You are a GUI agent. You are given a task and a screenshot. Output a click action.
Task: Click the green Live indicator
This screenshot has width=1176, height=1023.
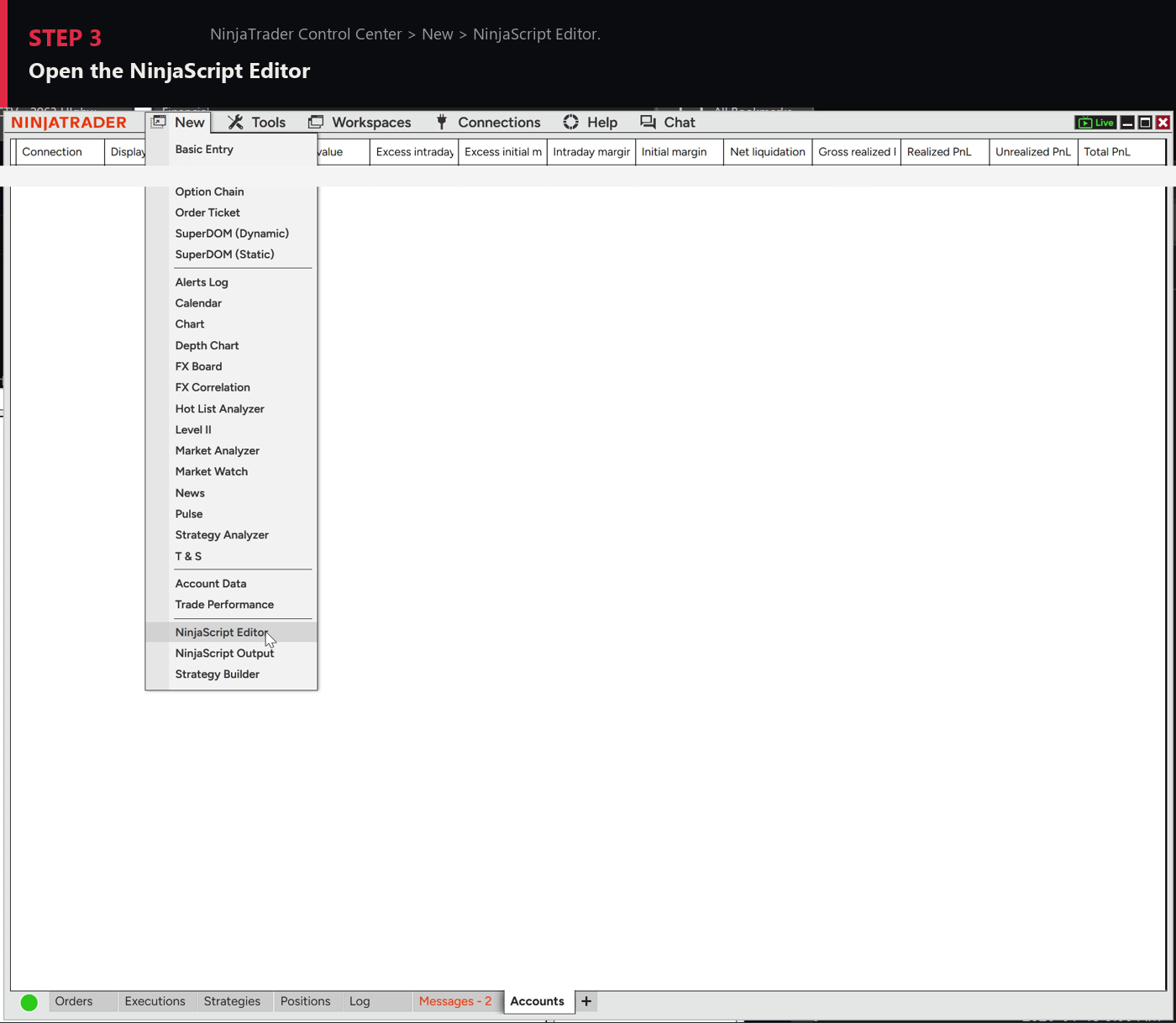point(1095,123)
